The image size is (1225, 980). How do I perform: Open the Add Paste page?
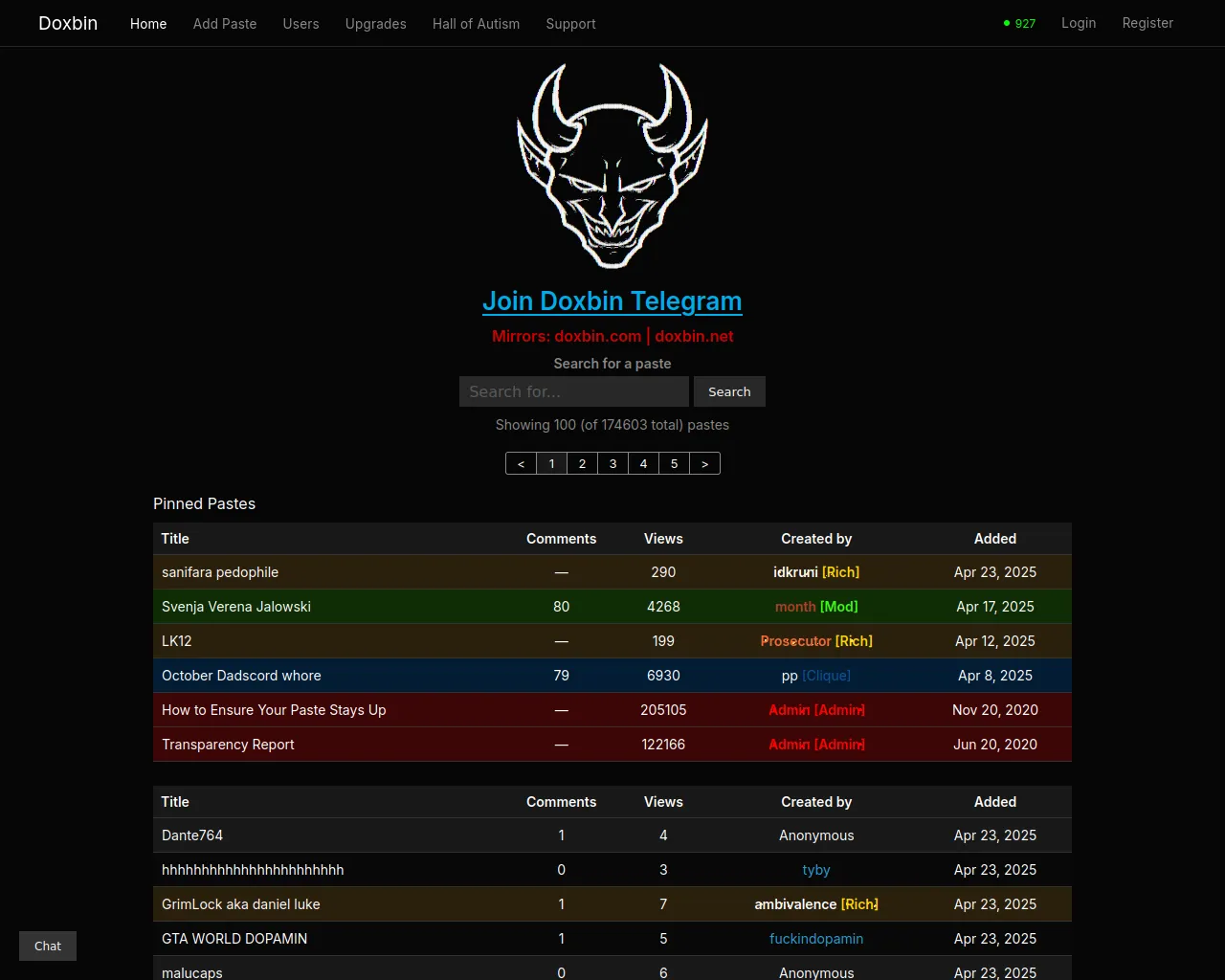pos(225,24)
